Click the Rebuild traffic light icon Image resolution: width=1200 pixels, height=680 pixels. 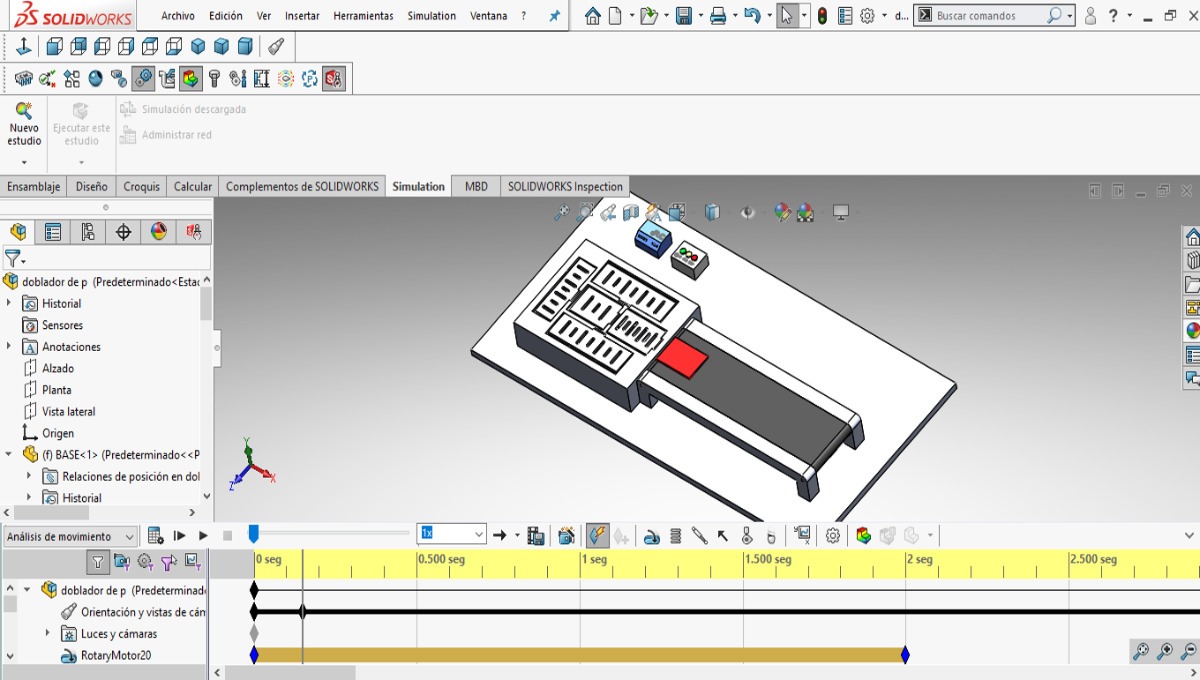pos(822,16)
